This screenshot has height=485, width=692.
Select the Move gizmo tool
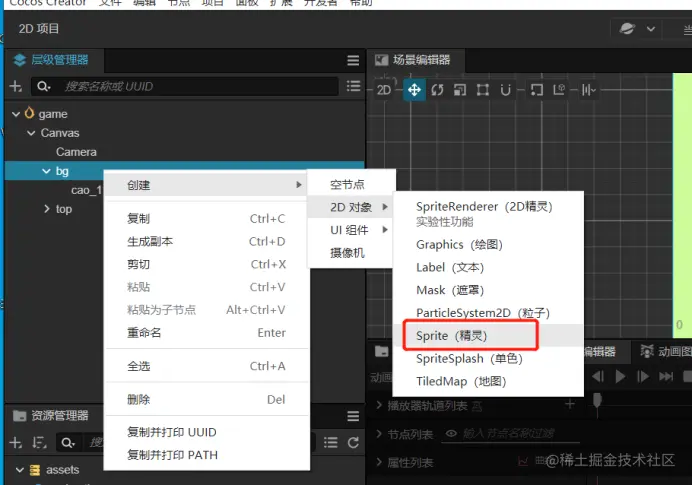pos(414,90)
